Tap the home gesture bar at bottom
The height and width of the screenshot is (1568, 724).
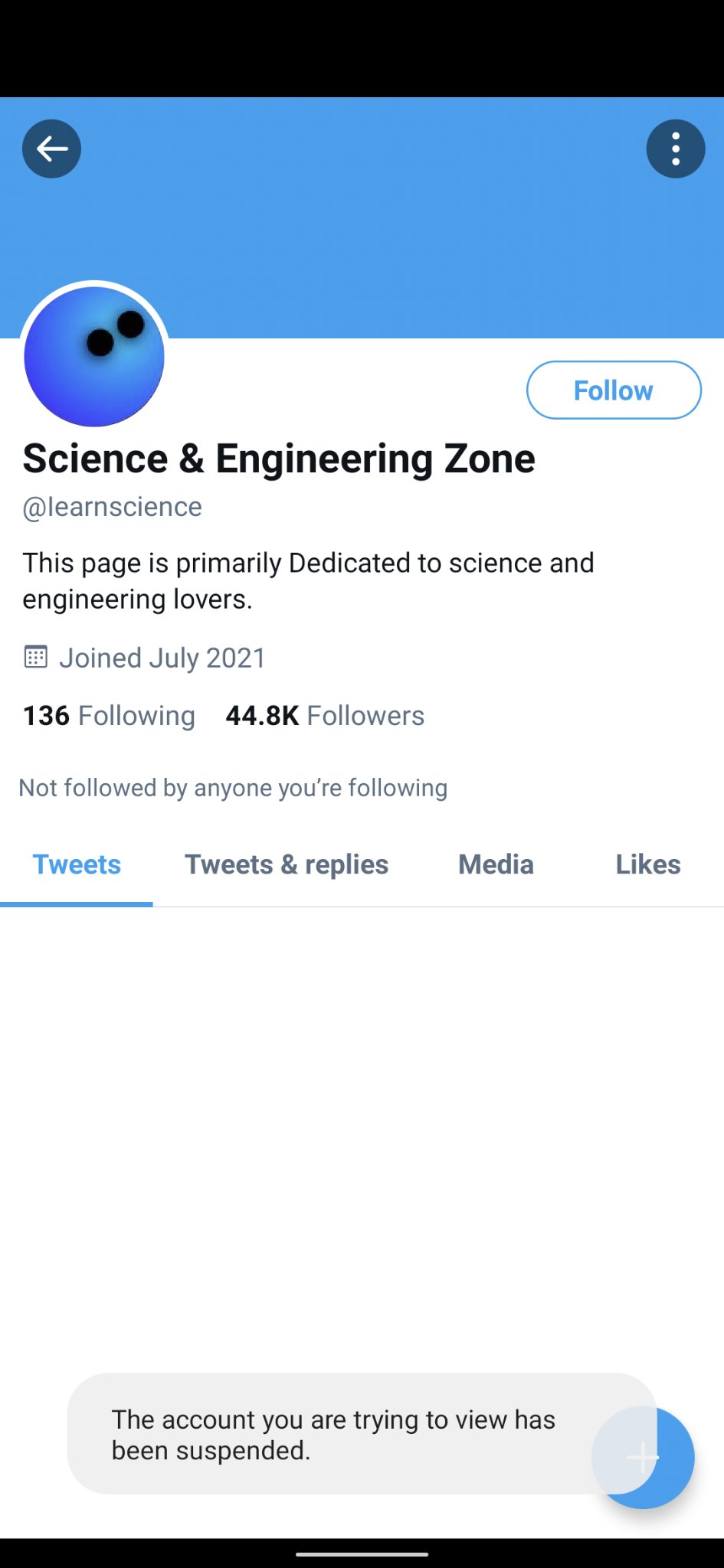pyautogui.click(x=362, y=1554)
